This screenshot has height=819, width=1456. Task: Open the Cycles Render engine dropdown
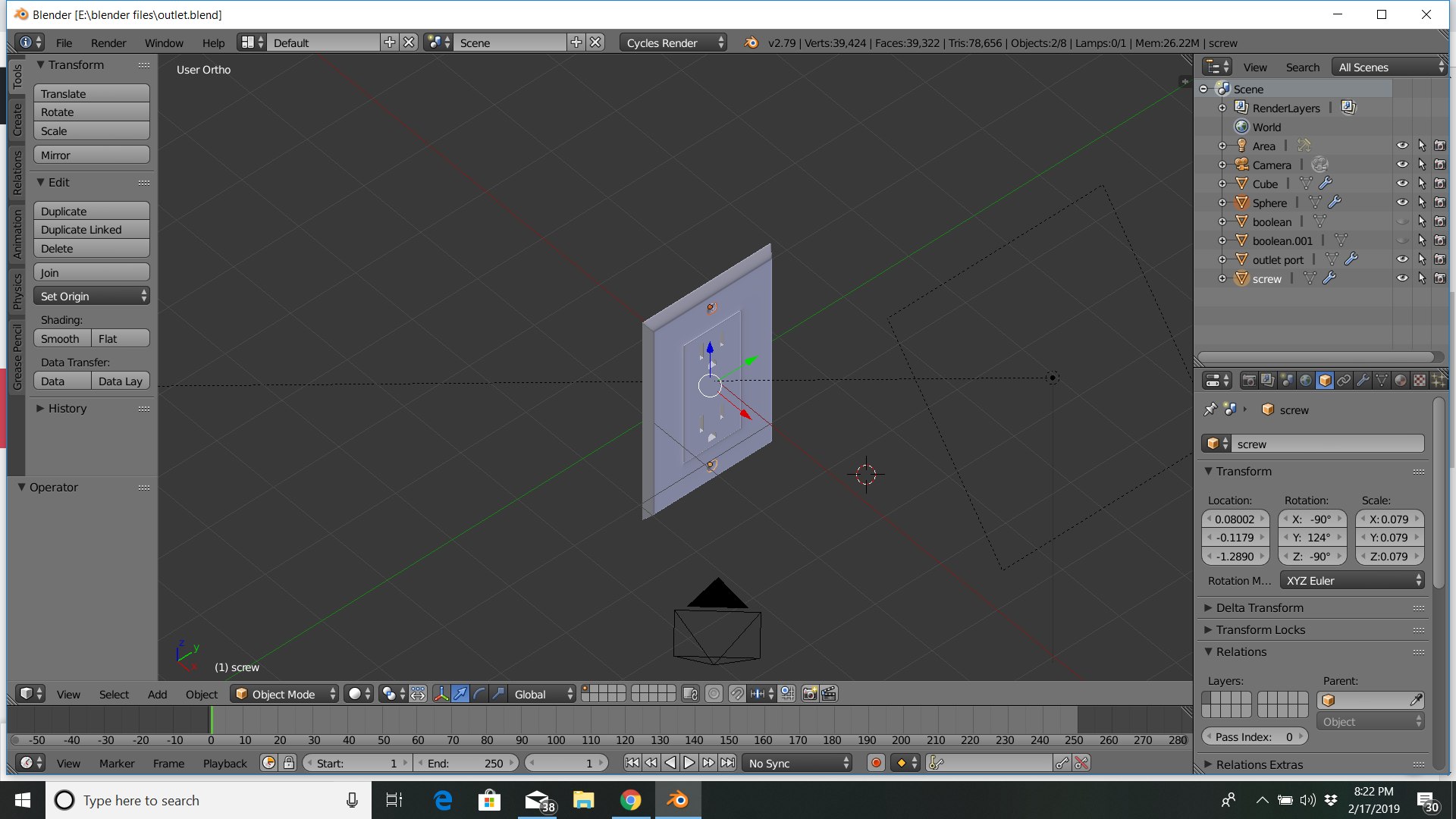[x=673, y=42]
